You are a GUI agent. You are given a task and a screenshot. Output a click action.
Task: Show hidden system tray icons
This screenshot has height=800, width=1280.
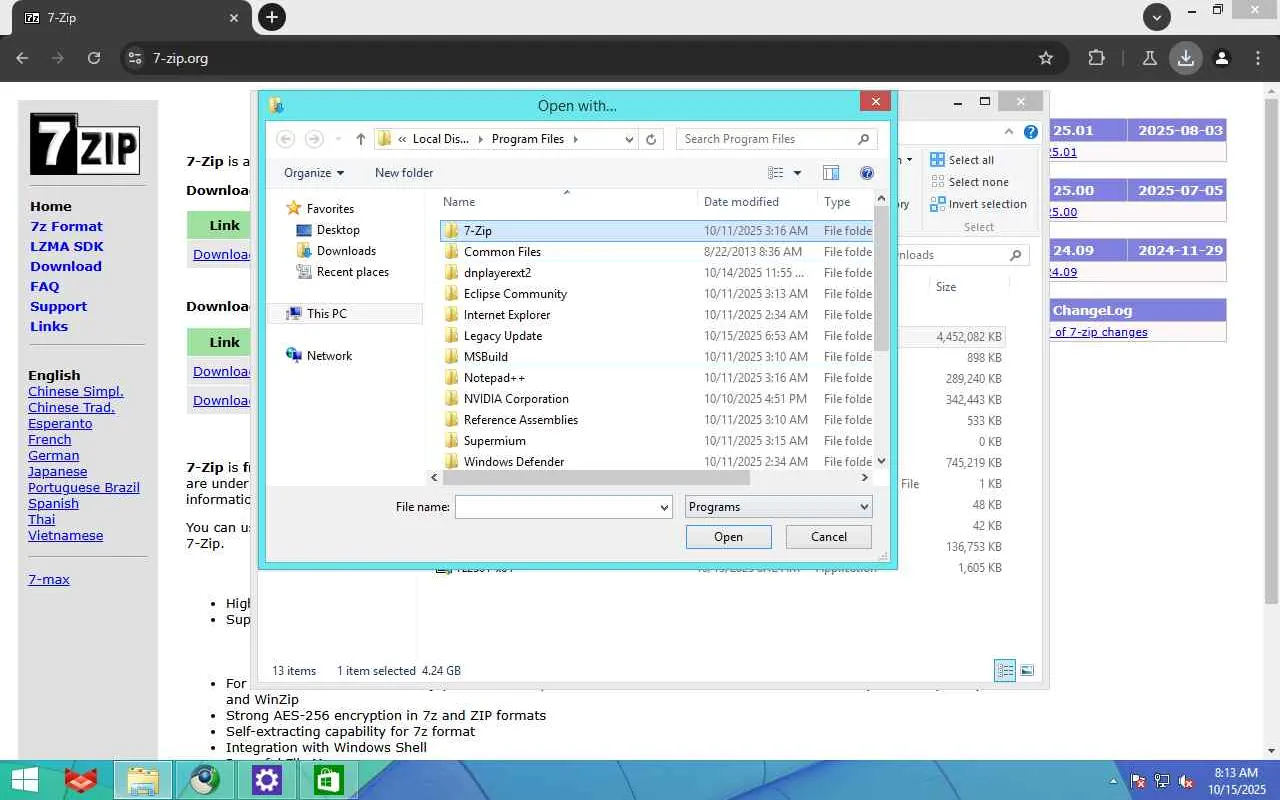pos(1113,781)
